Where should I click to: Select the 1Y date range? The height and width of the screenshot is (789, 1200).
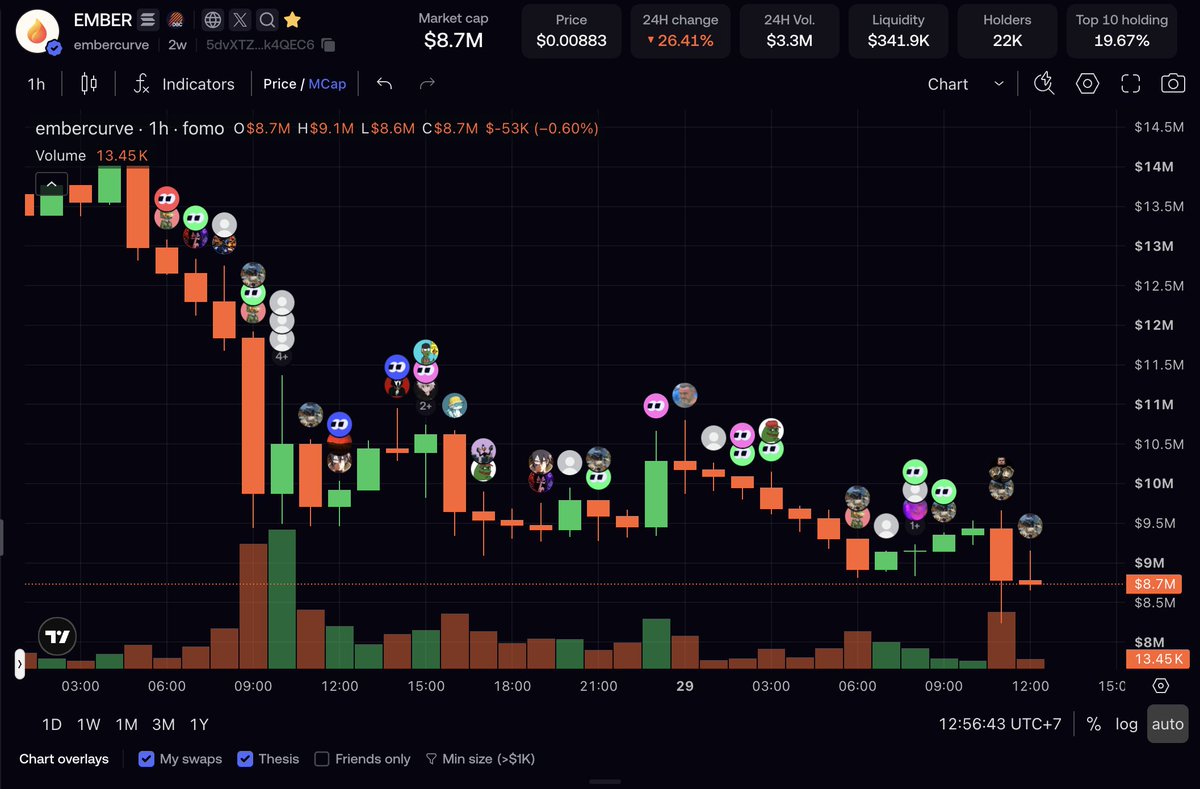(x=199, y=724)
